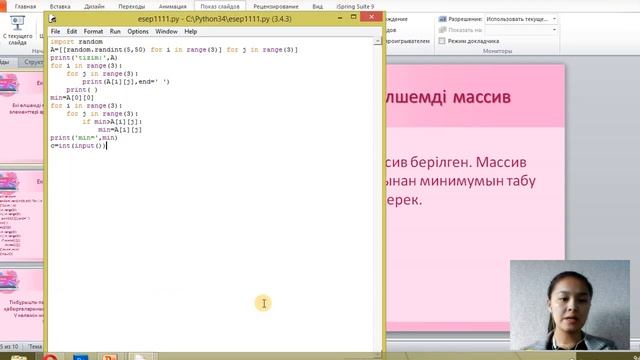Image resolution: width=640 pixels, height=360 pixels.
Task: Click the line 'min=A[0][0]'
Action: click(72, 98)
